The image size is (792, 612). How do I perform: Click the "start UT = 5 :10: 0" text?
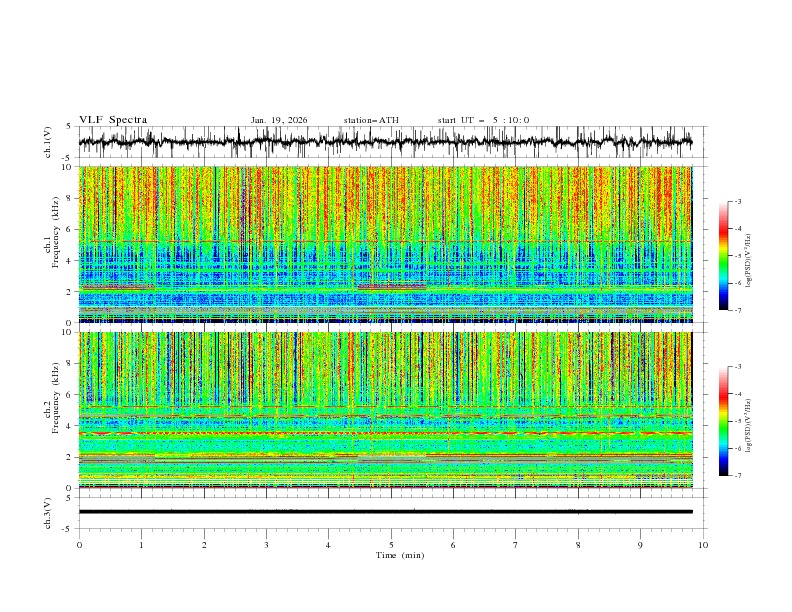pos(483,120)
